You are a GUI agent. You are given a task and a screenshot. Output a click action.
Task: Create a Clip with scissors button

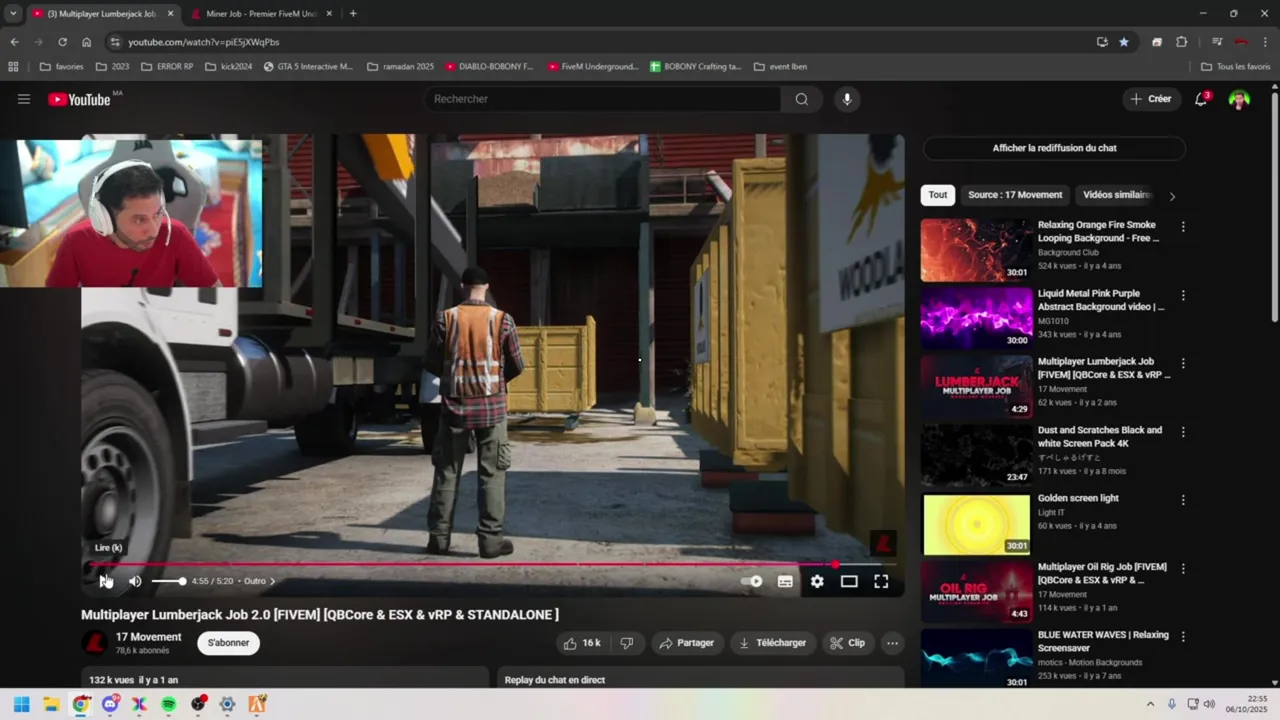(x=847, y=643)
